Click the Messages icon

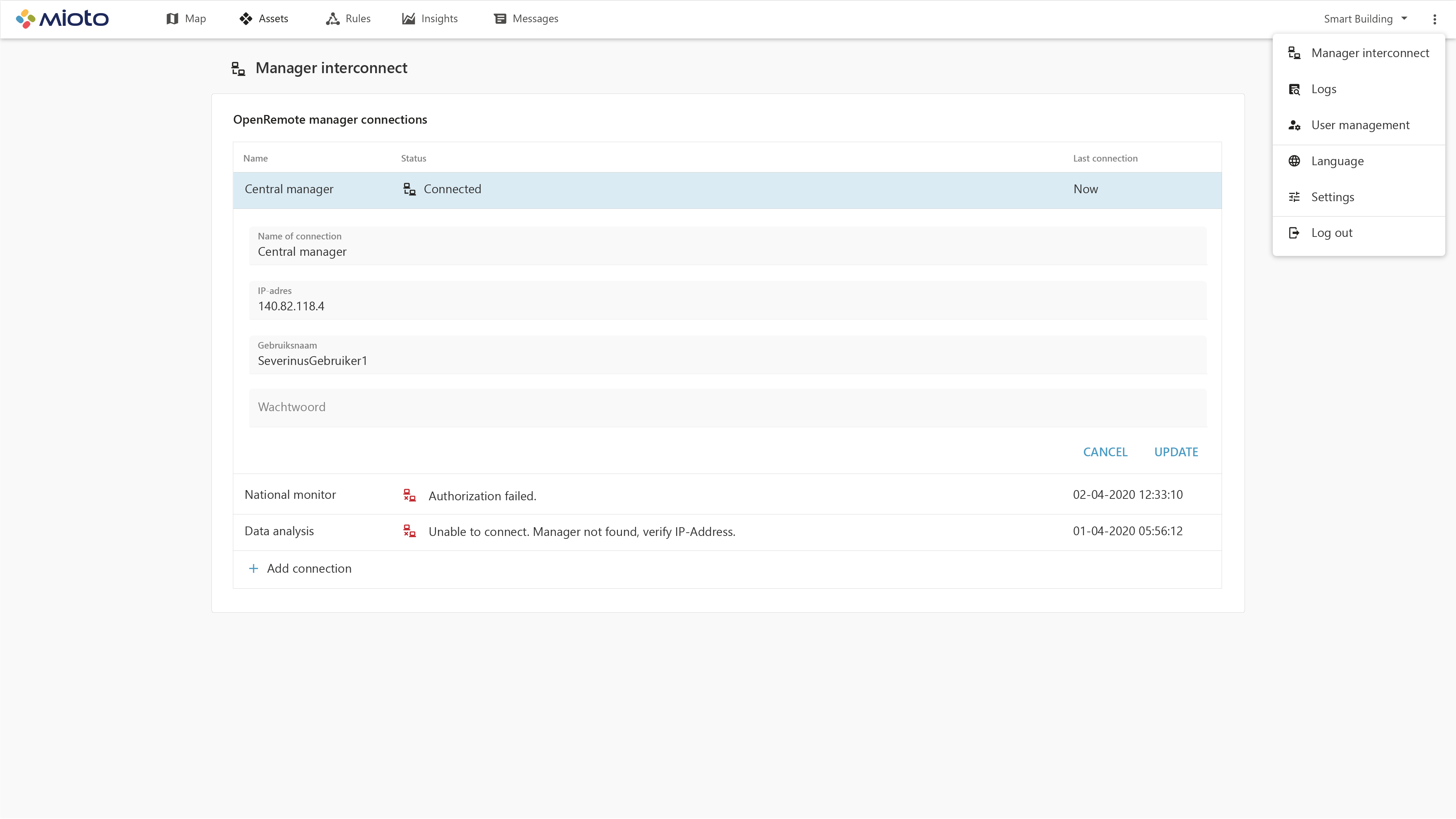(x=500, y=18)
